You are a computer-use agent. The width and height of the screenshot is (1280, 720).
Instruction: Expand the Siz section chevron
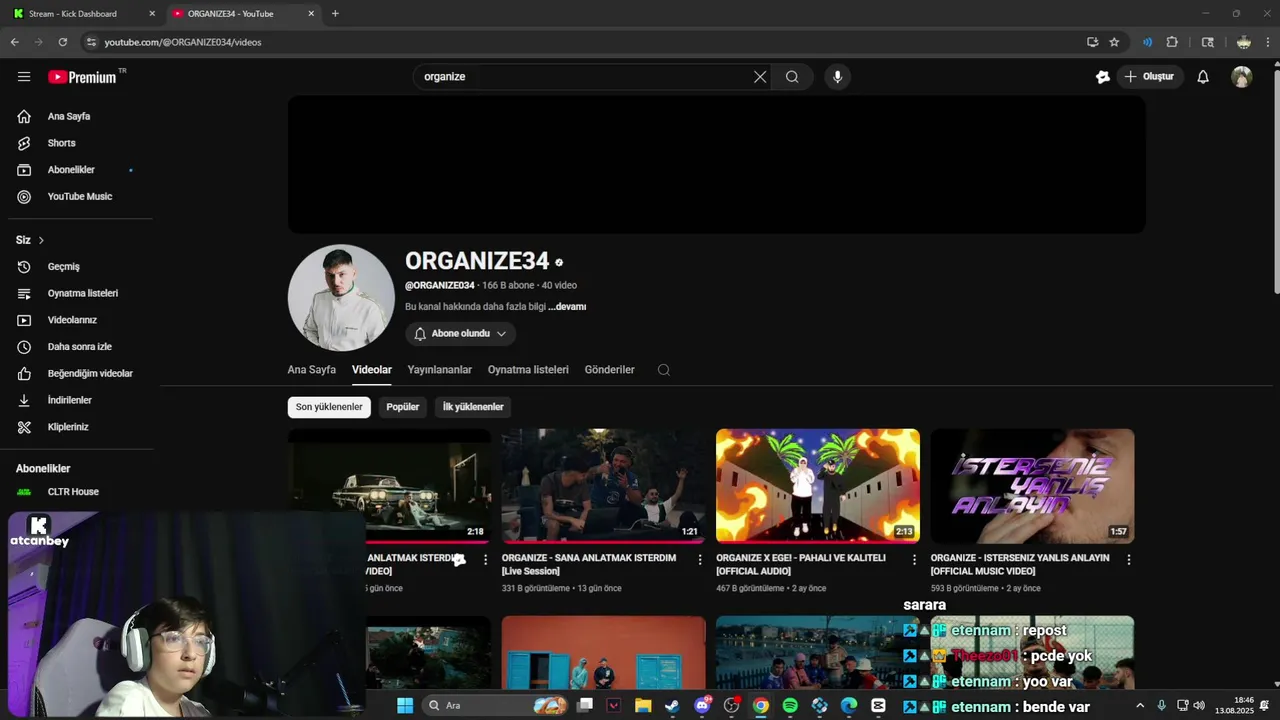[x=41, y=240]
